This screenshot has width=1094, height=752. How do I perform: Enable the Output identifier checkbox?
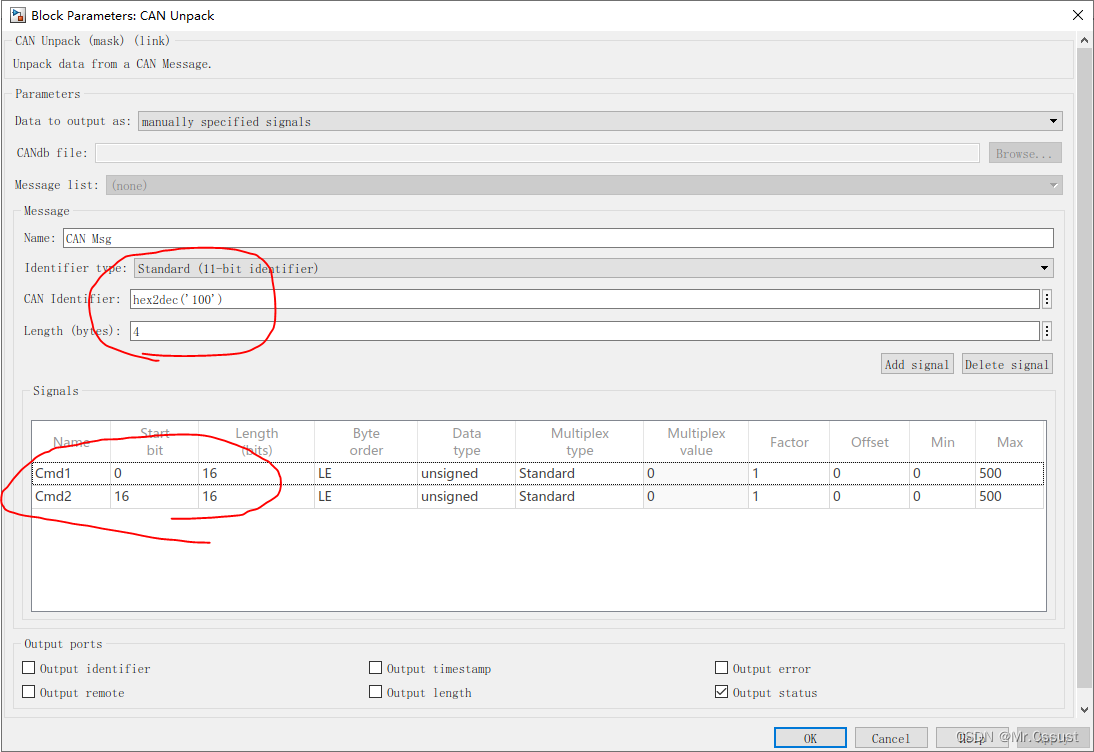[x=28, y=668]
